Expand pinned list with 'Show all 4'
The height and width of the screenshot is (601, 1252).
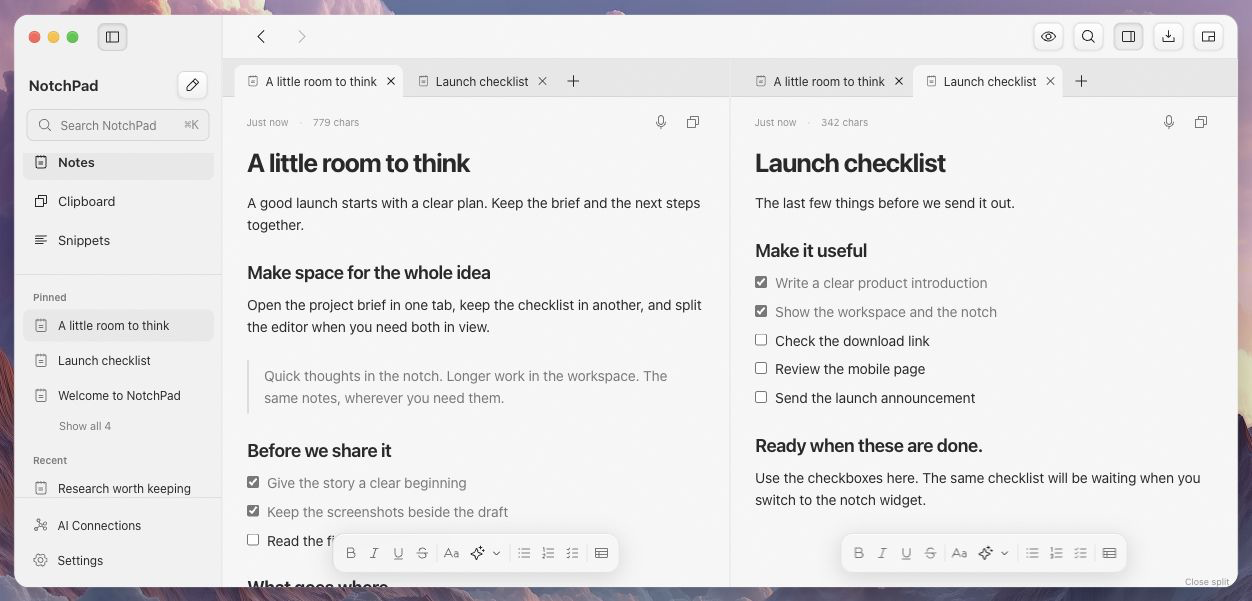[85, 426]
